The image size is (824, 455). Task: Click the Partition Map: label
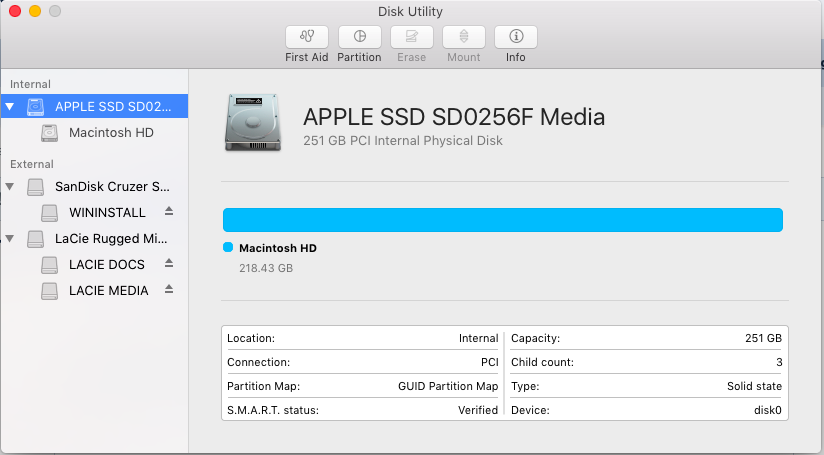[x=263, y=386]
